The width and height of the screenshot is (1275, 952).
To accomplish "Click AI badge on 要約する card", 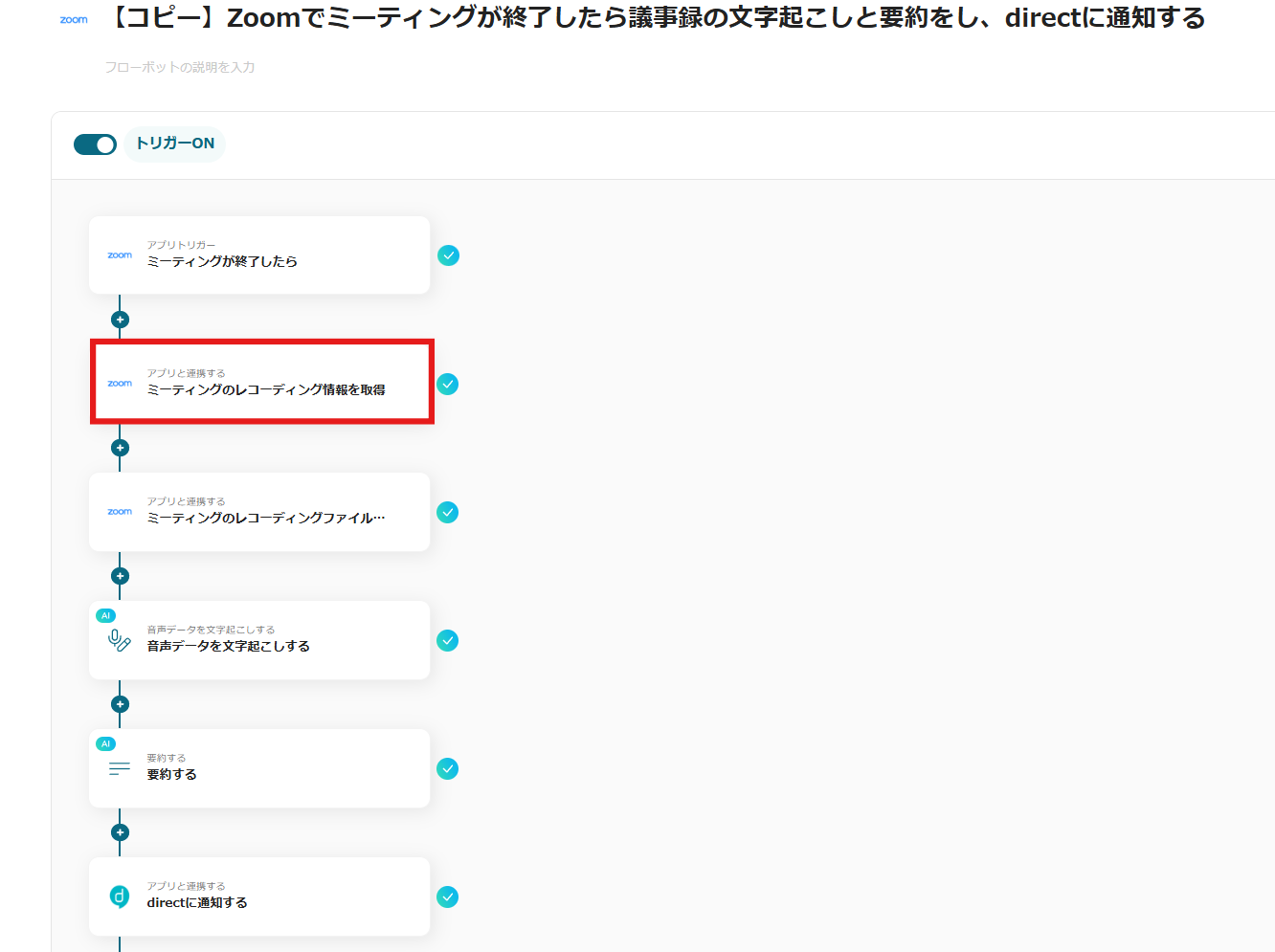I will click(x=106, y=743).
